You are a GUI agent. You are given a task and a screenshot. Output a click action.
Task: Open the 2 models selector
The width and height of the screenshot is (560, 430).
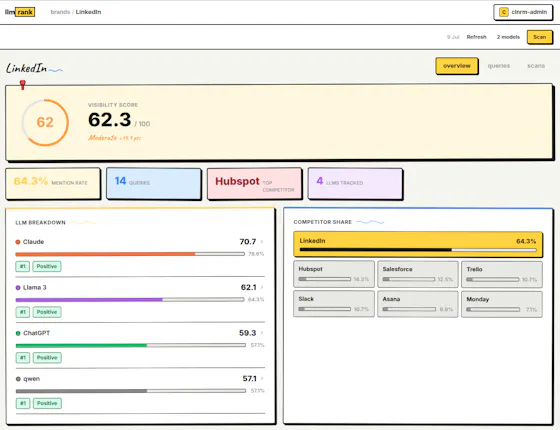tap(508, 37)
